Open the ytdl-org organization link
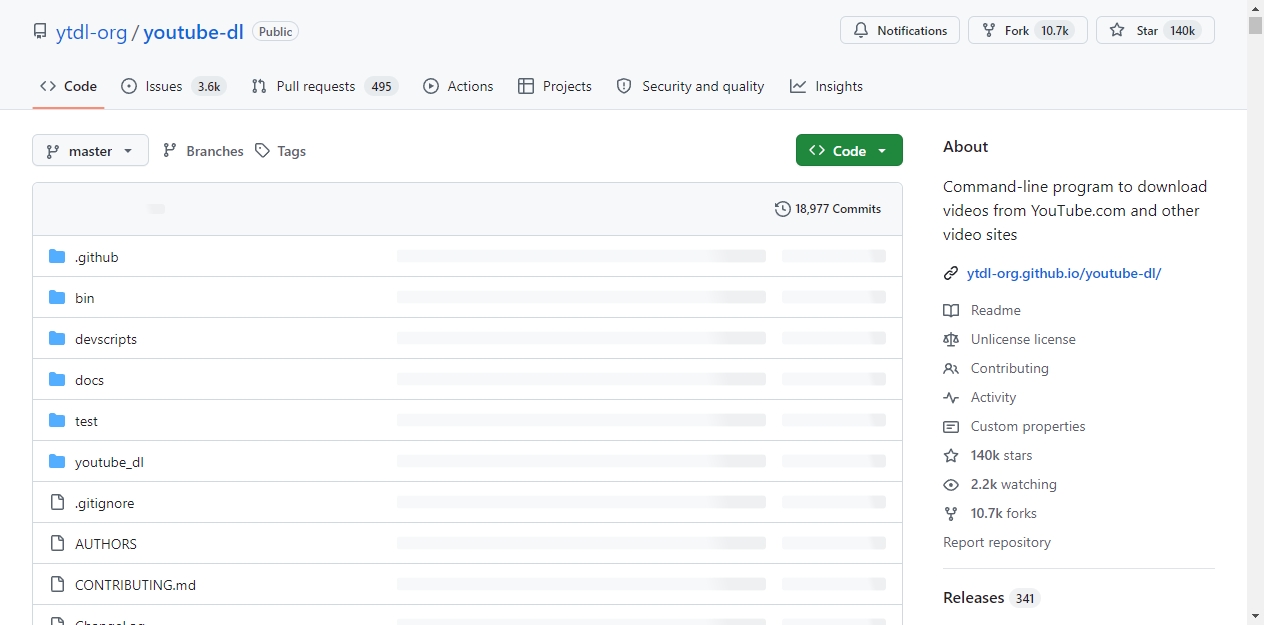 [x=92, y=31]
